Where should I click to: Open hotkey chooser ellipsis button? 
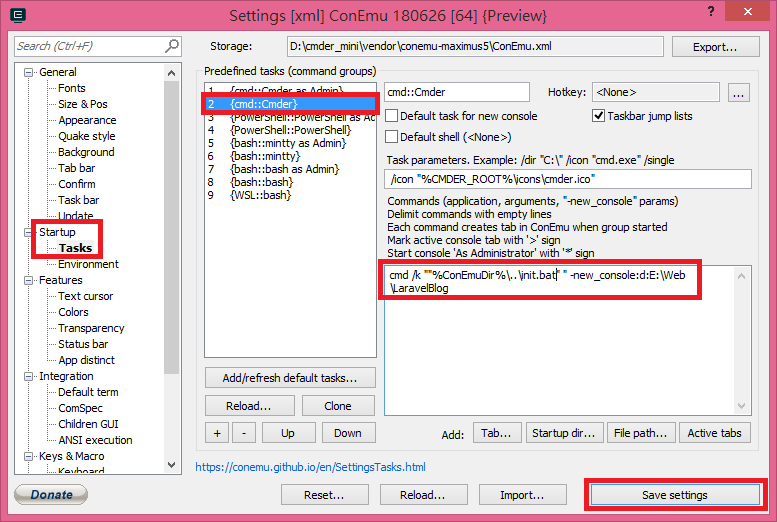pyautogui.click(x=738, y=93)
